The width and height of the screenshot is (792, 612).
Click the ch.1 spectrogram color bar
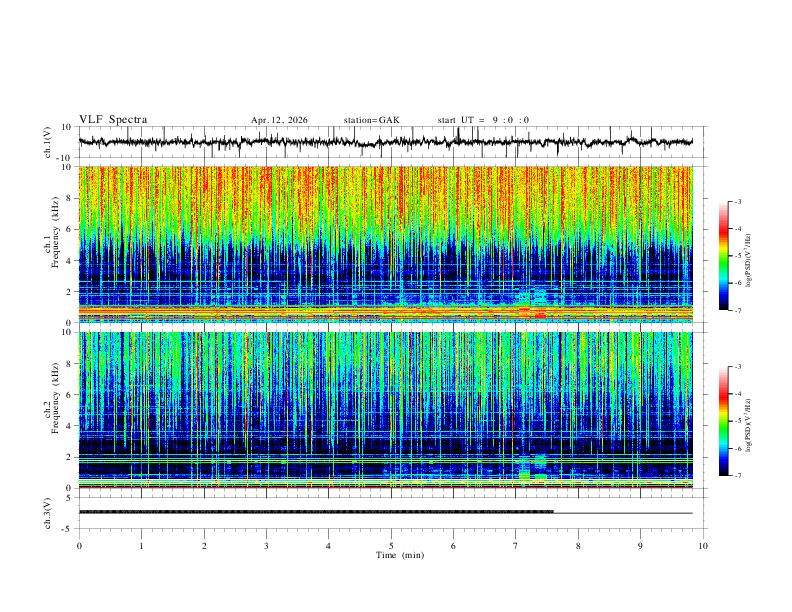click(x=723, y=256)
